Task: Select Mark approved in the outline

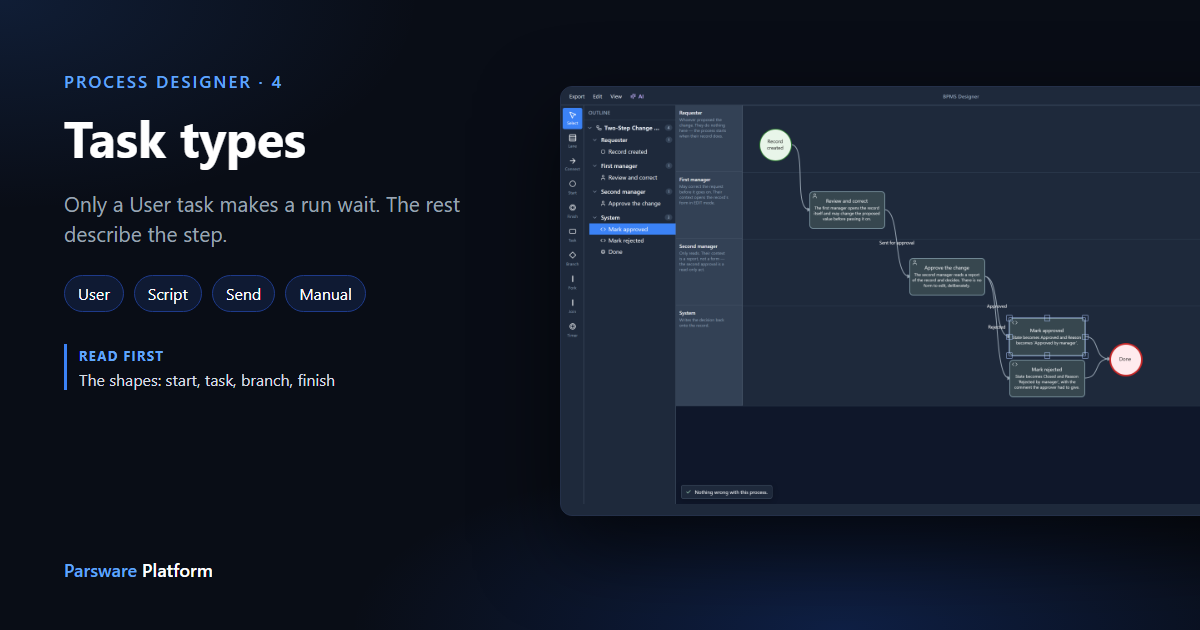Action: click(633, 229)
